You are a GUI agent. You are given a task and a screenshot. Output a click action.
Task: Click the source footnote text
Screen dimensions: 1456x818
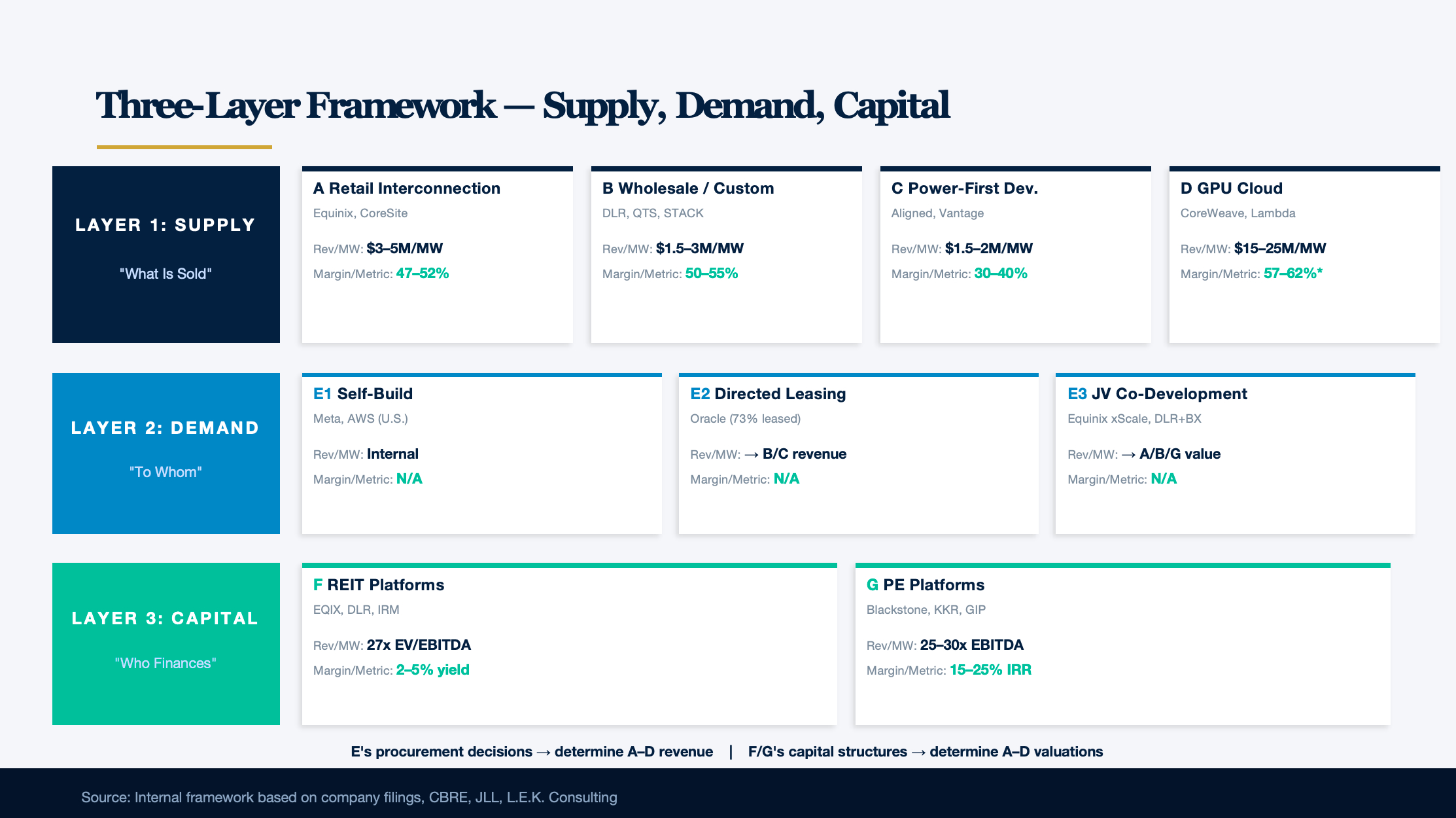pos(349,797)
